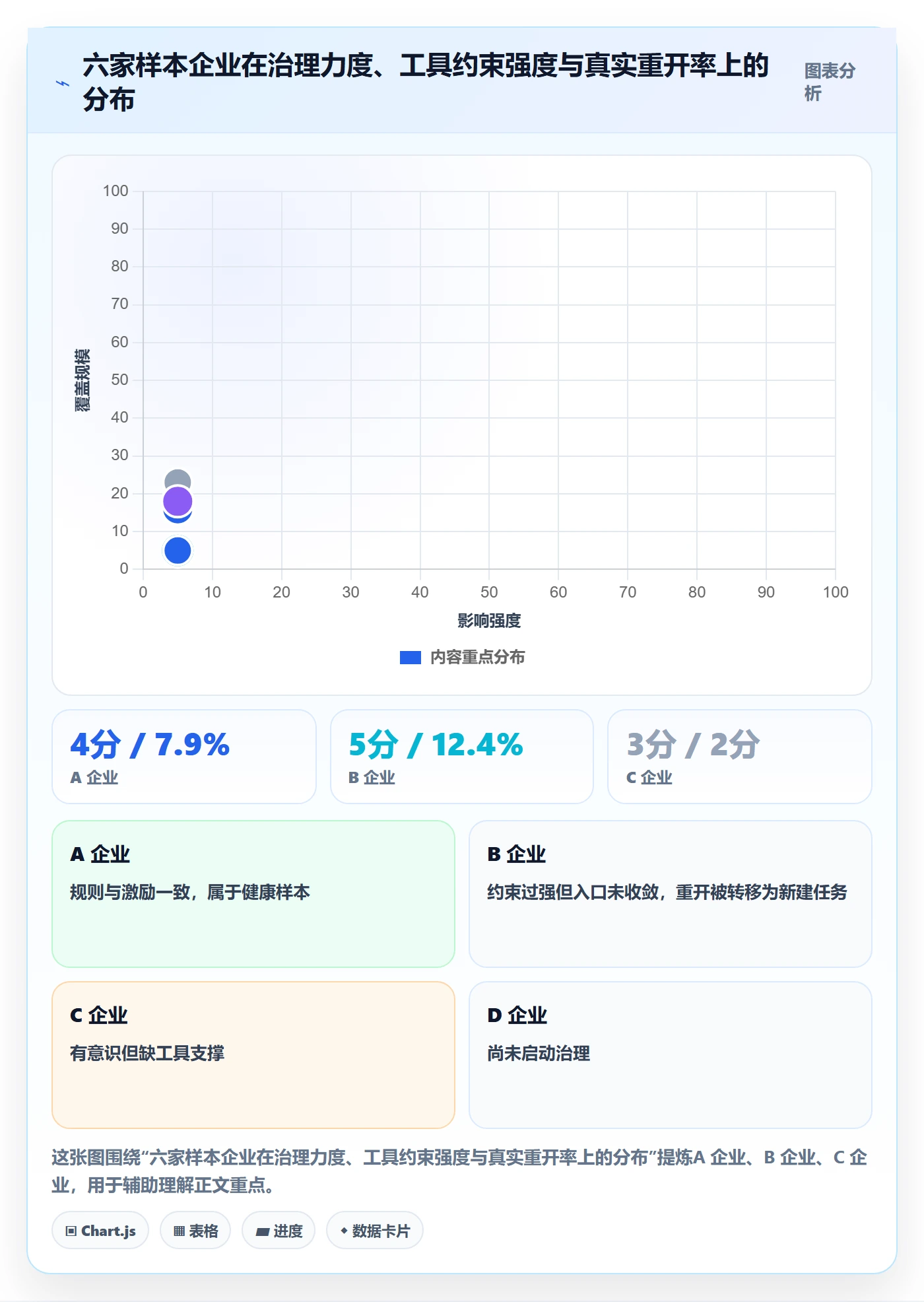This screenshot has width=924, height=1302.
Task: Click text 规则与激励一致，属于健康样本
Action: coord(190,893)
